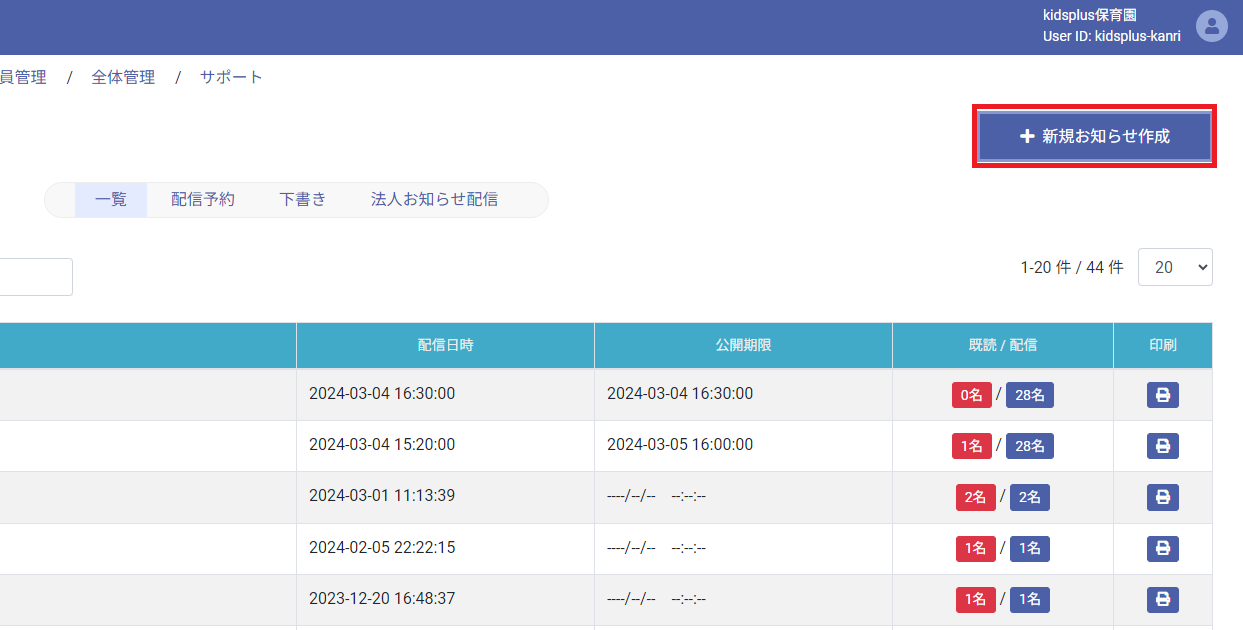Image resolution: width=1243 pixels, height=630 pixels.
Task: Click the 印刷 column header
Action: pos(1163,345)
